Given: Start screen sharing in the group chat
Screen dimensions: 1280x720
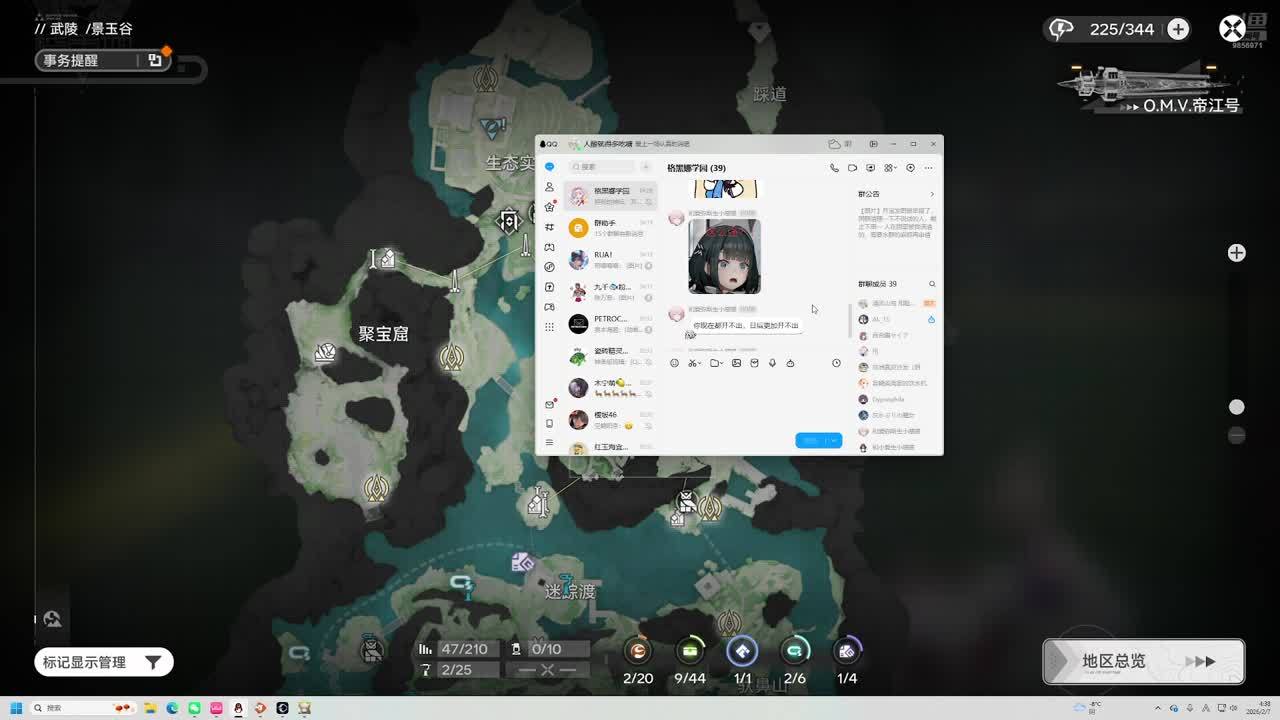Looking at the screenshot, I should point(870,168).
